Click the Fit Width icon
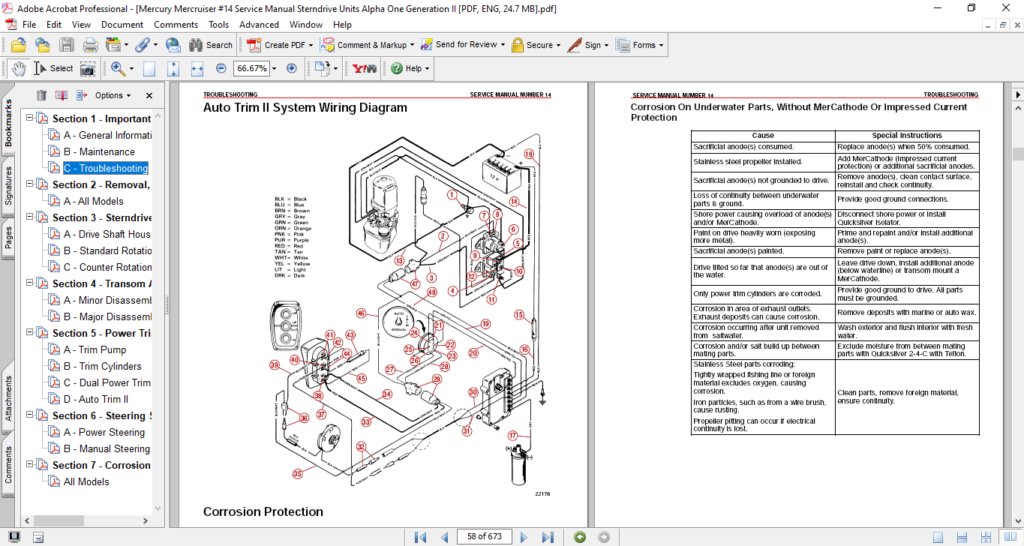The height and width of the screenshot is (546, 1024). pyautogui.click(x=198, y=68)
